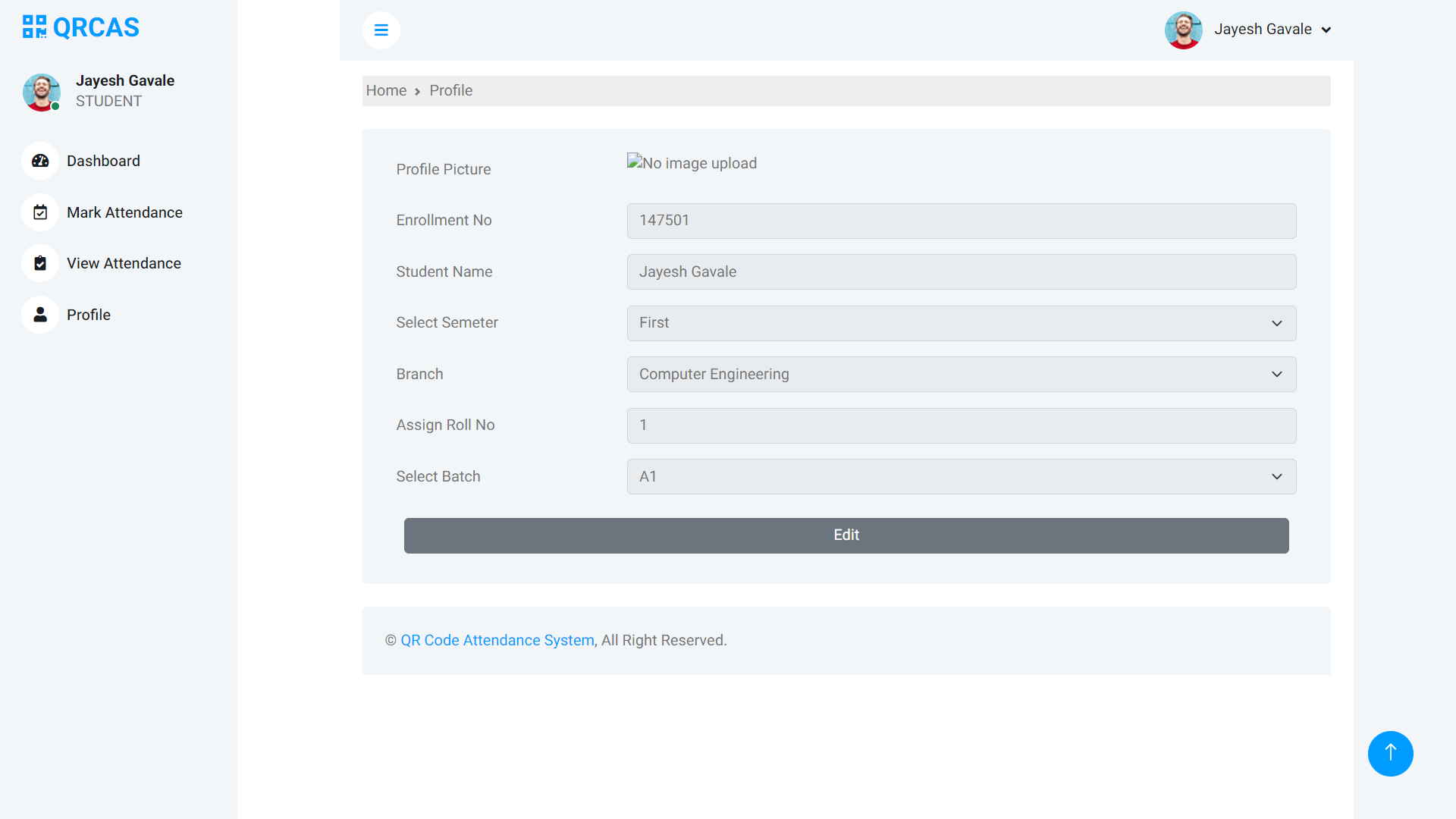Open the hamburger menu in the top bar
1456x819 pixels.
(x=381, y=30)
